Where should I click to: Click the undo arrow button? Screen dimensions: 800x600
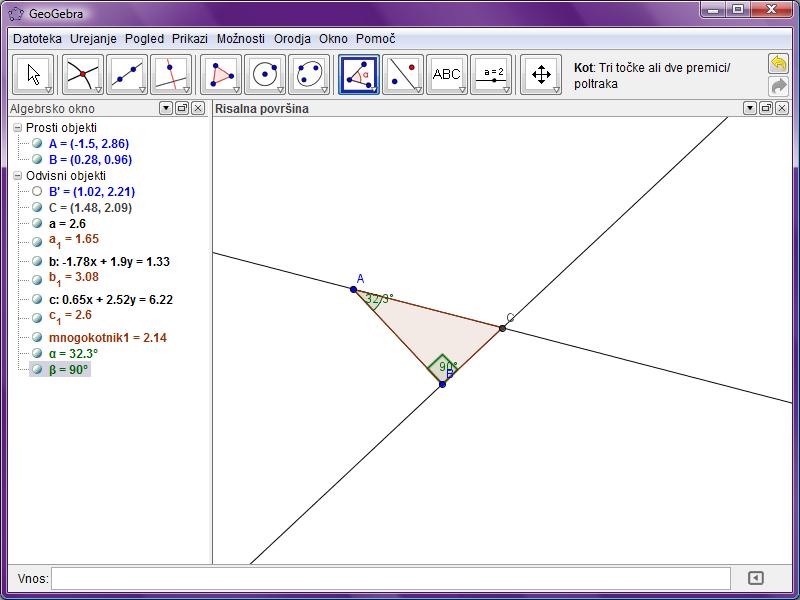click(x=778, y=64)
